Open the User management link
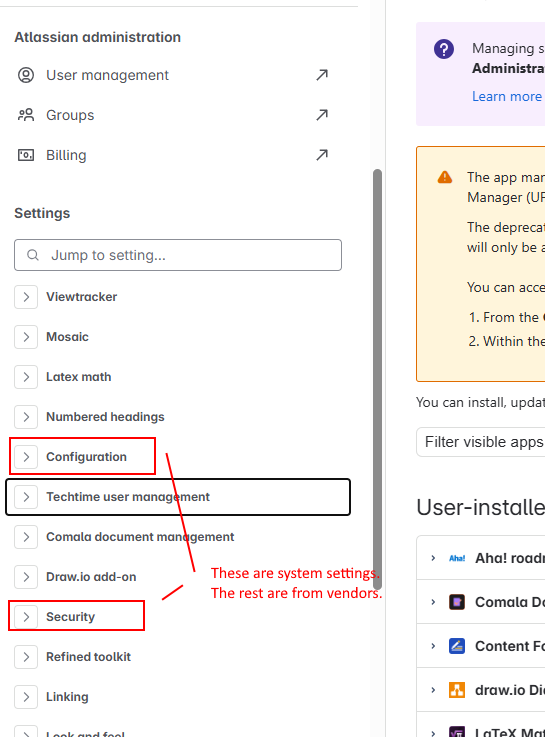 click(x=107, y=75)
